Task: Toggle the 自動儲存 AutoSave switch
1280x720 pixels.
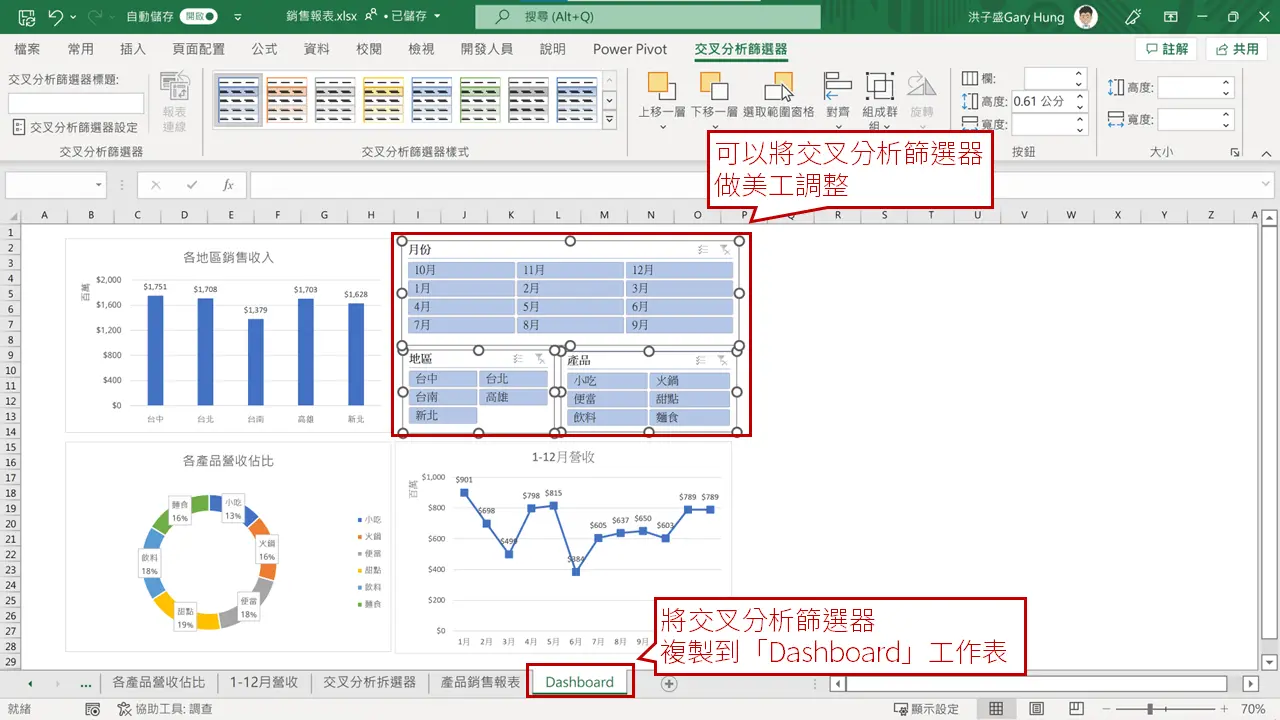Action: 201,17
